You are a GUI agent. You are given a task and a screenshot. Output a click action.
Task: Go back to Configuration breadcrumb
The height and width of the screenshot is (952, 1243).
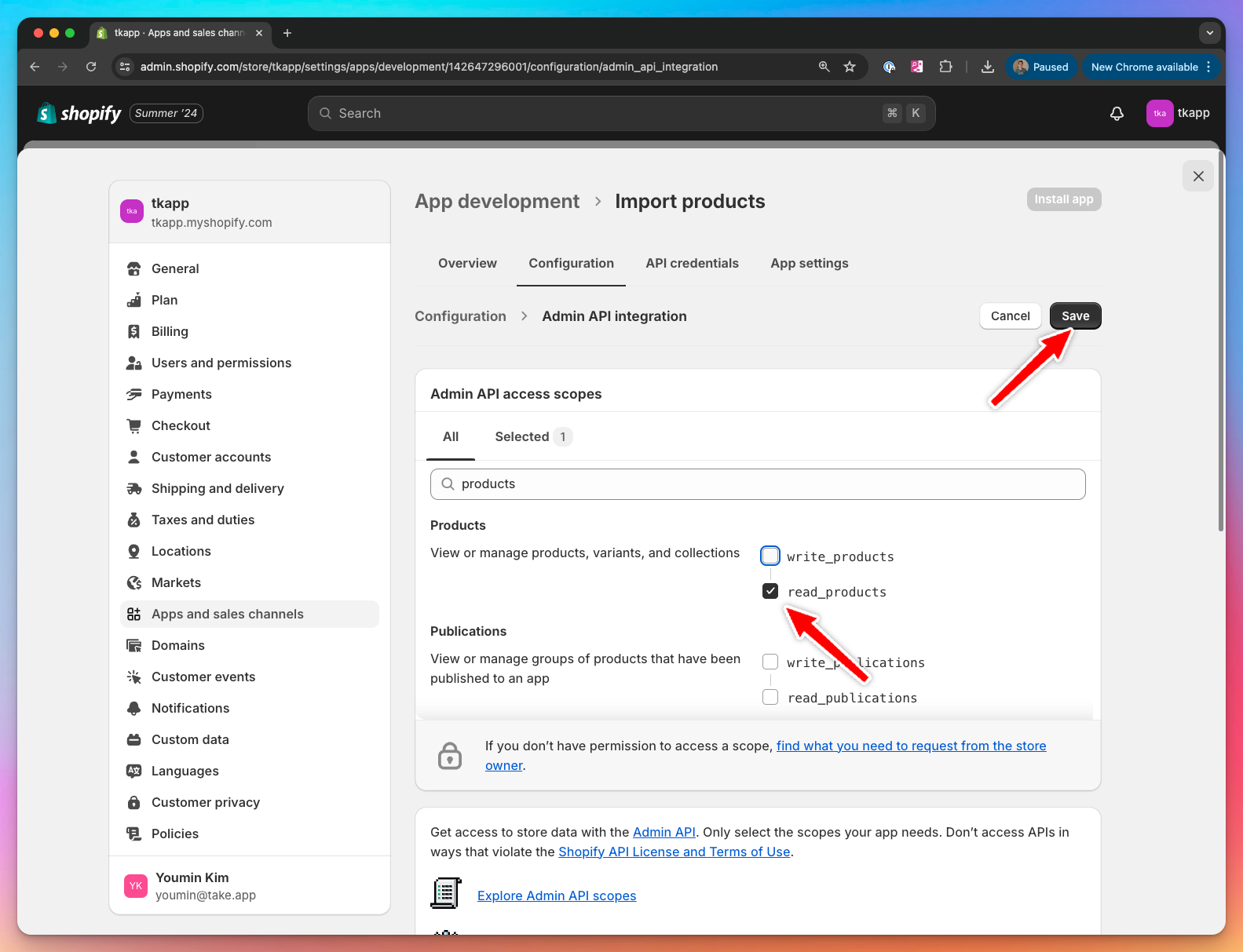click(x=460, y=316)
